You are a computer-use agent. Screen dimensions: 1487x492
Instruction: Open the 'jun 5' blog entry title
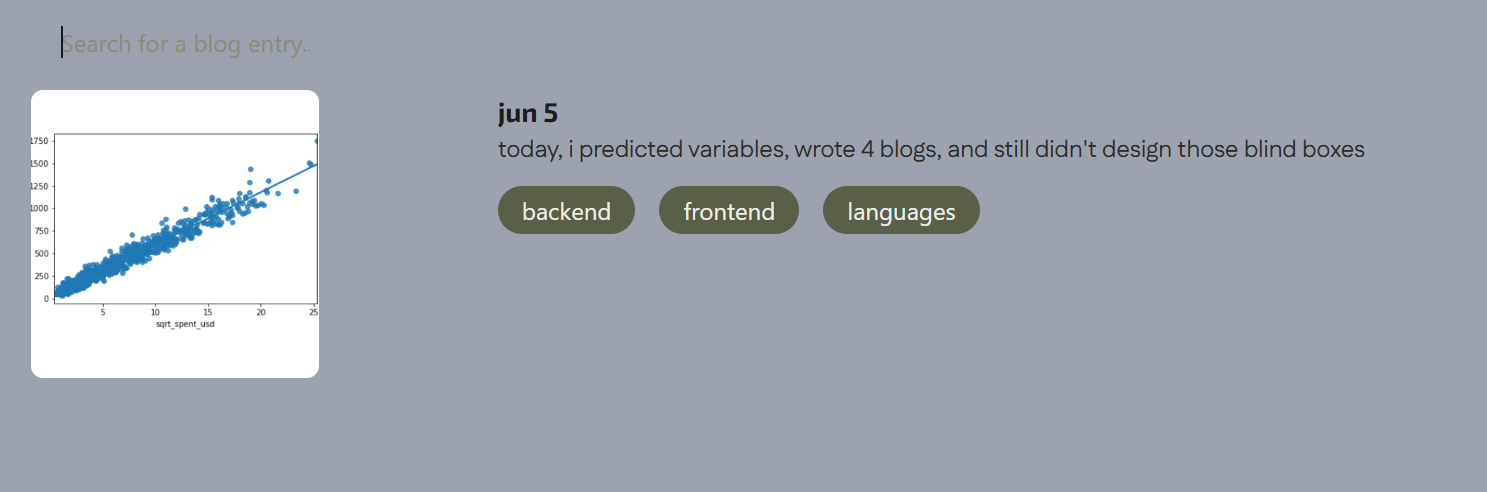pyautogui.click(x=528, y=113)
